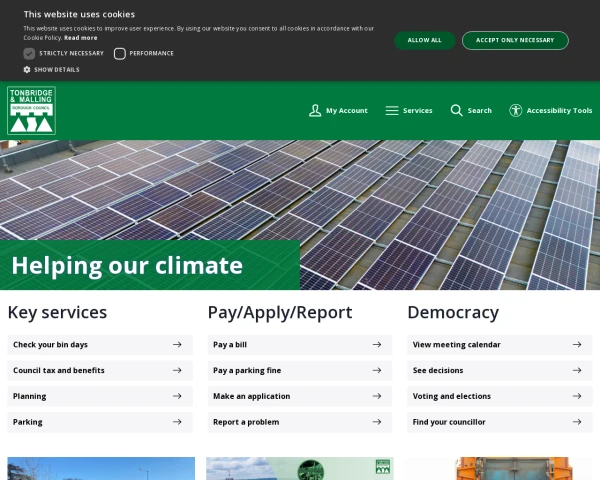Click the gear icon beside Show Details
The width and height of the screenshot is (600, 480).
[27, 70]
